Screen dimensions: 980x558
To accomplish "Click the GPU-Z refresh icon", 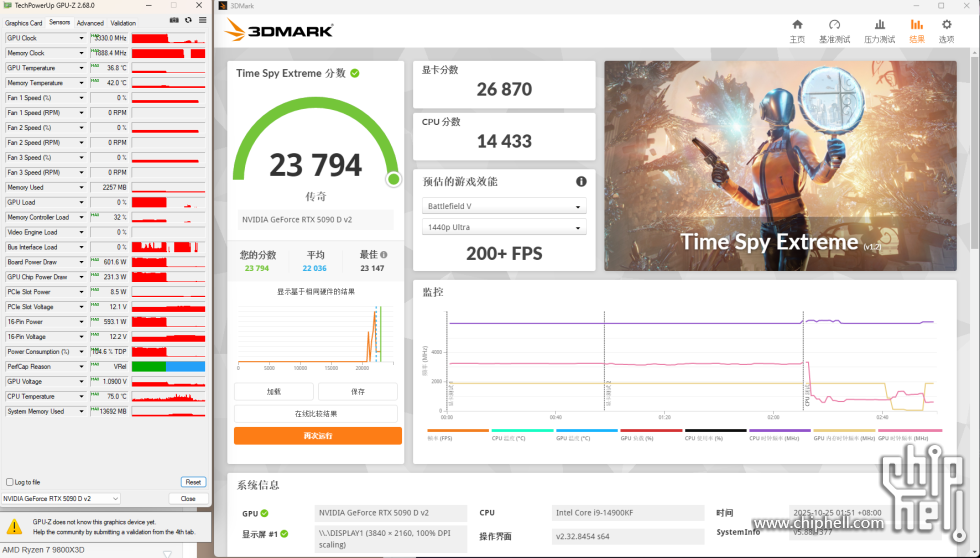I will [x=187, y=20].
